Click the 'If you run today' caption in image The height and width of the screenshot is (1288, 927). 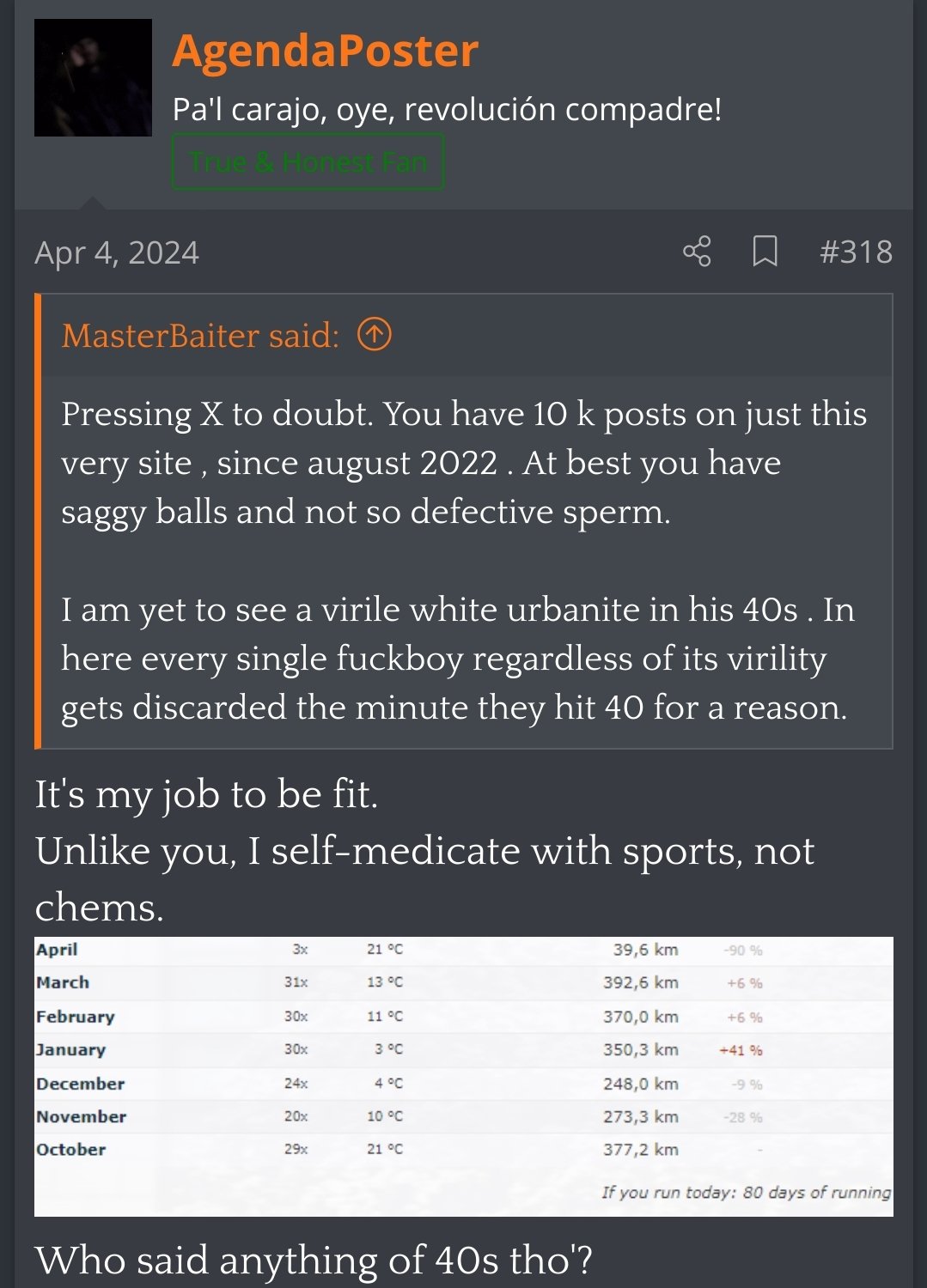[x=746, y=1192]
